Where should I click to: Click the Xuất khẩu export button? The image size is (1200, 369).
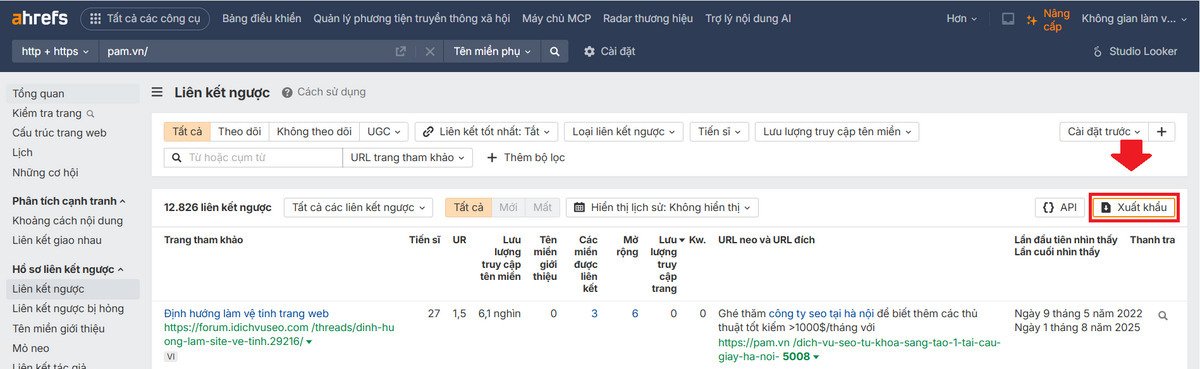(x=1133, y=207)
